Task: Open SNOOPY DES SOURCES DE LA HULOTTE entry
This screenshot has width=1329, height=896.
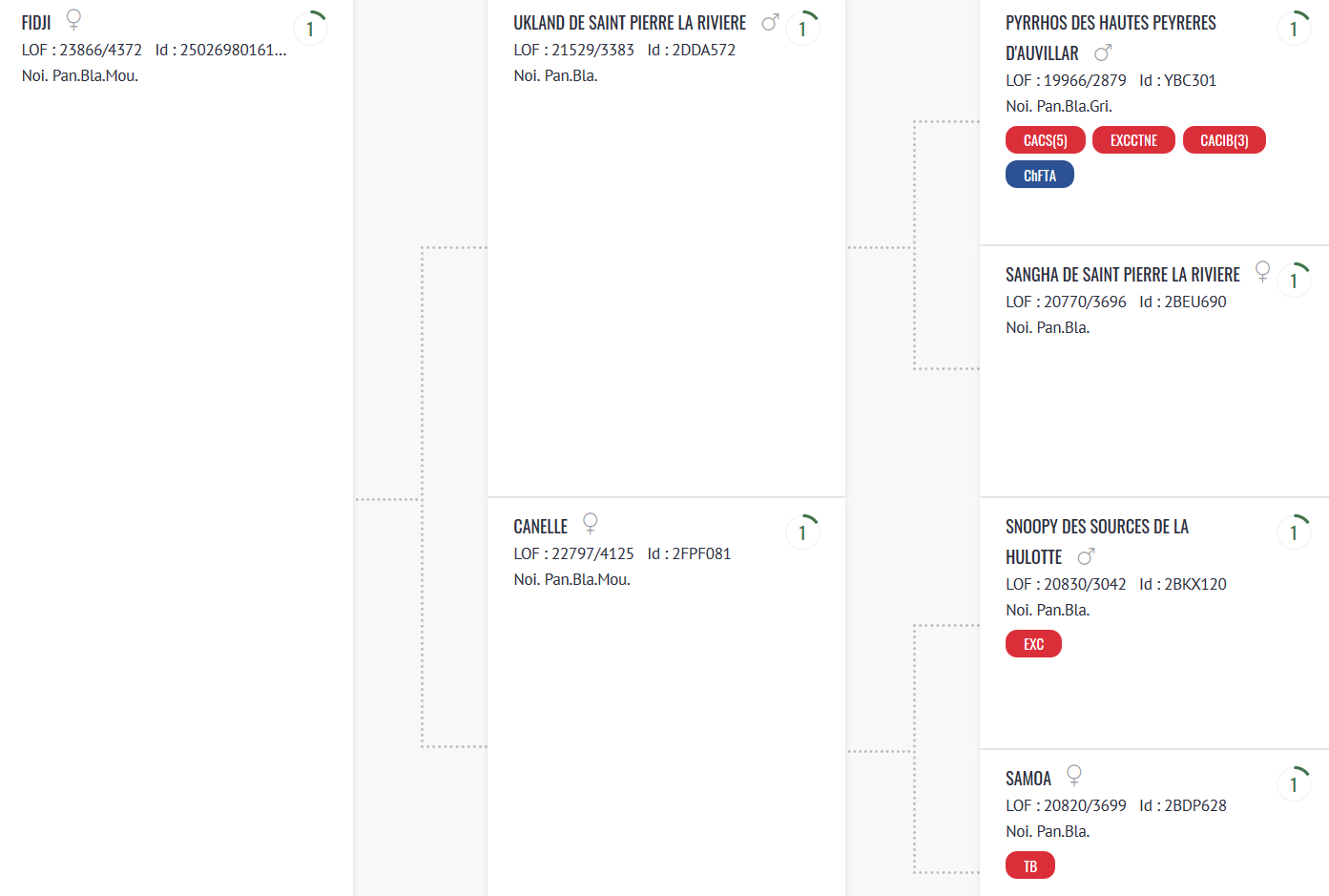Action: (x=1097, y=541)
